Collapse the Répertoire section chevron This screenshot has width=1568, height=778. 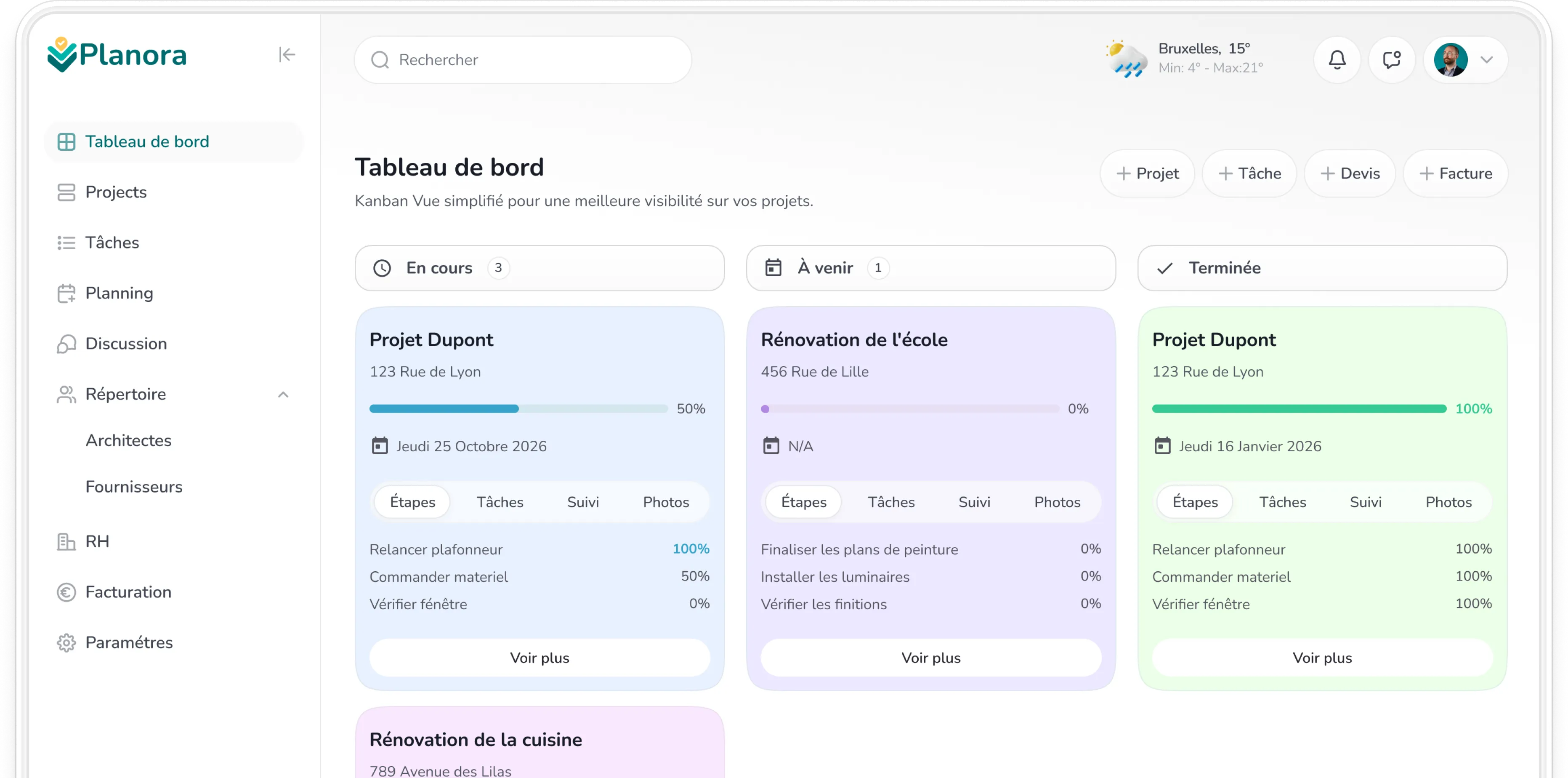click(283, 394)
